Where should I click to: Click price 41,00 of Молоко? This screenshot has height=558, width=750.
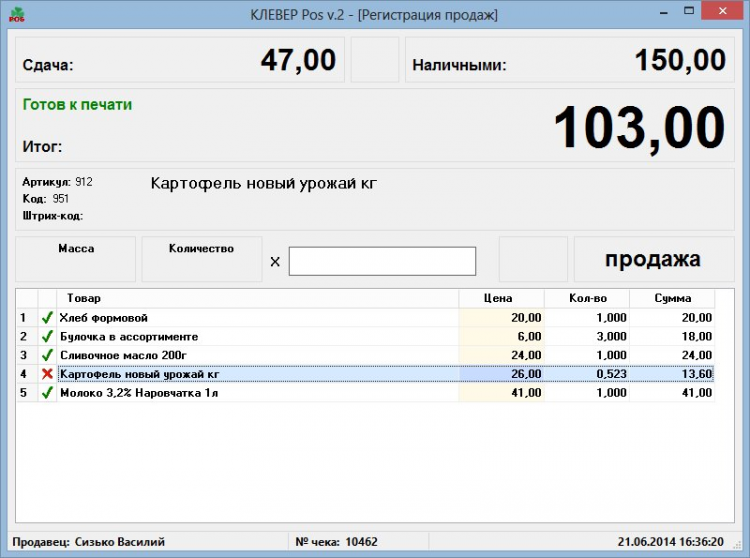click(526, 393)
